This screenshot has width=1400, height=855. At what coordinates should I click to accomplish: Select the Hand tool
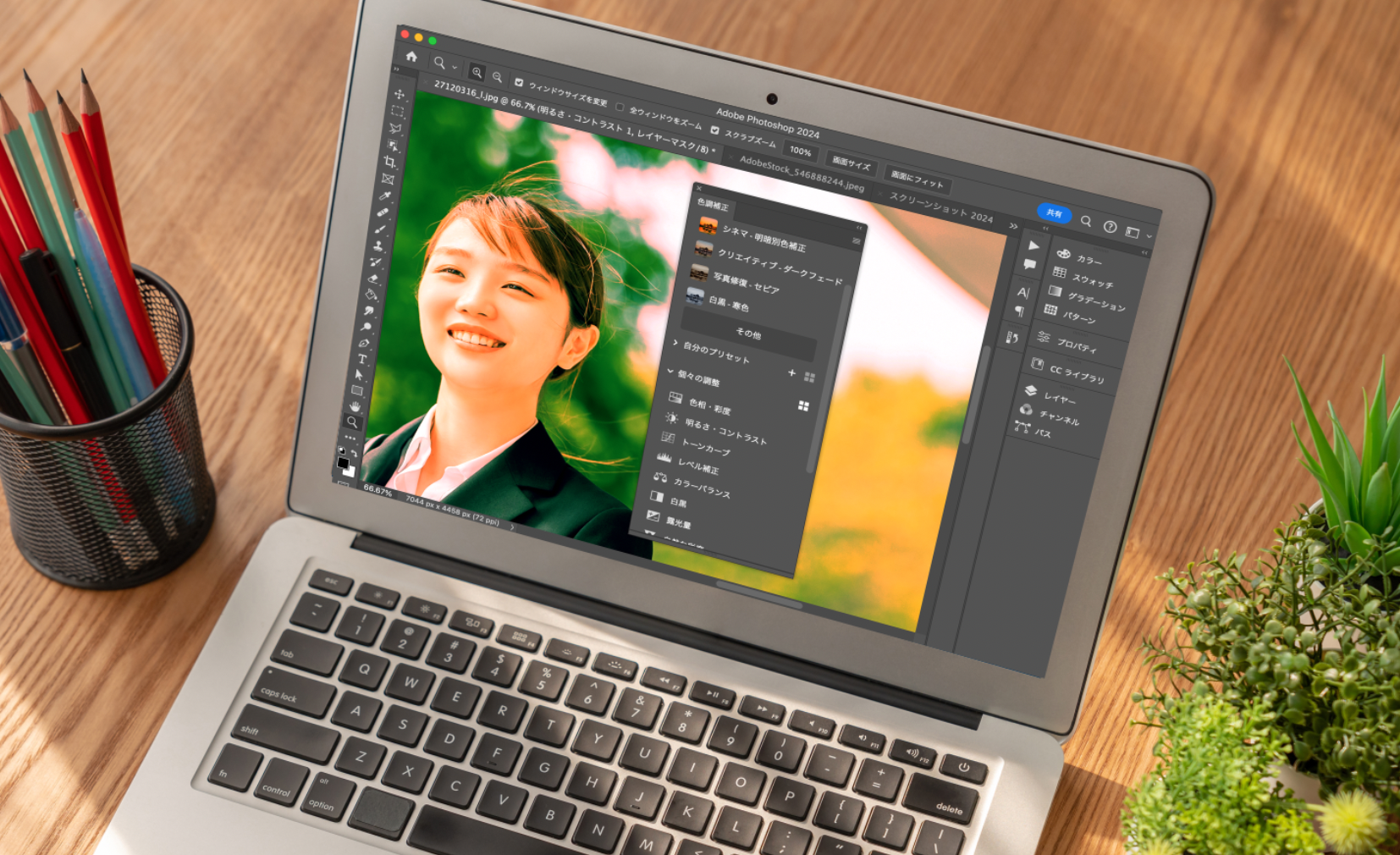point(356,406)
